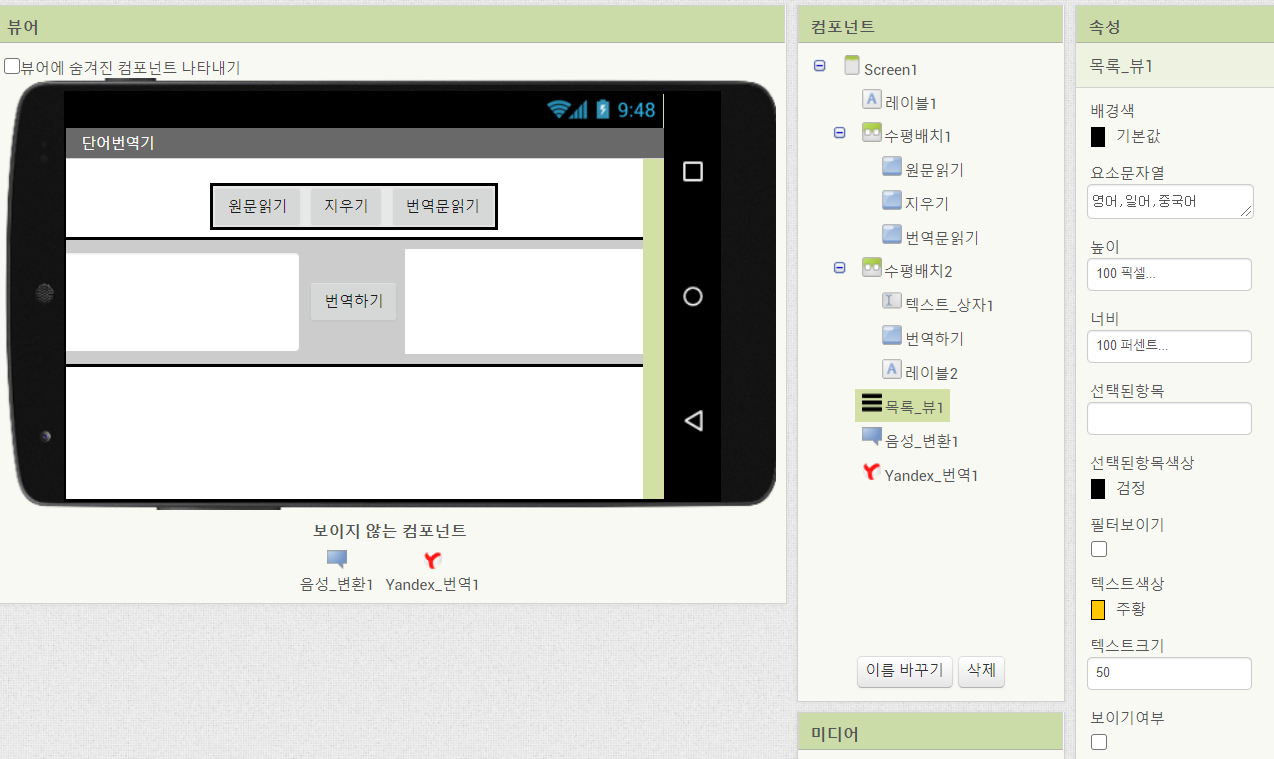The height and width of the screenshot is (759, 1274).
Task: Click the 레이블1 label icon
Action: [x=872, y=100]
